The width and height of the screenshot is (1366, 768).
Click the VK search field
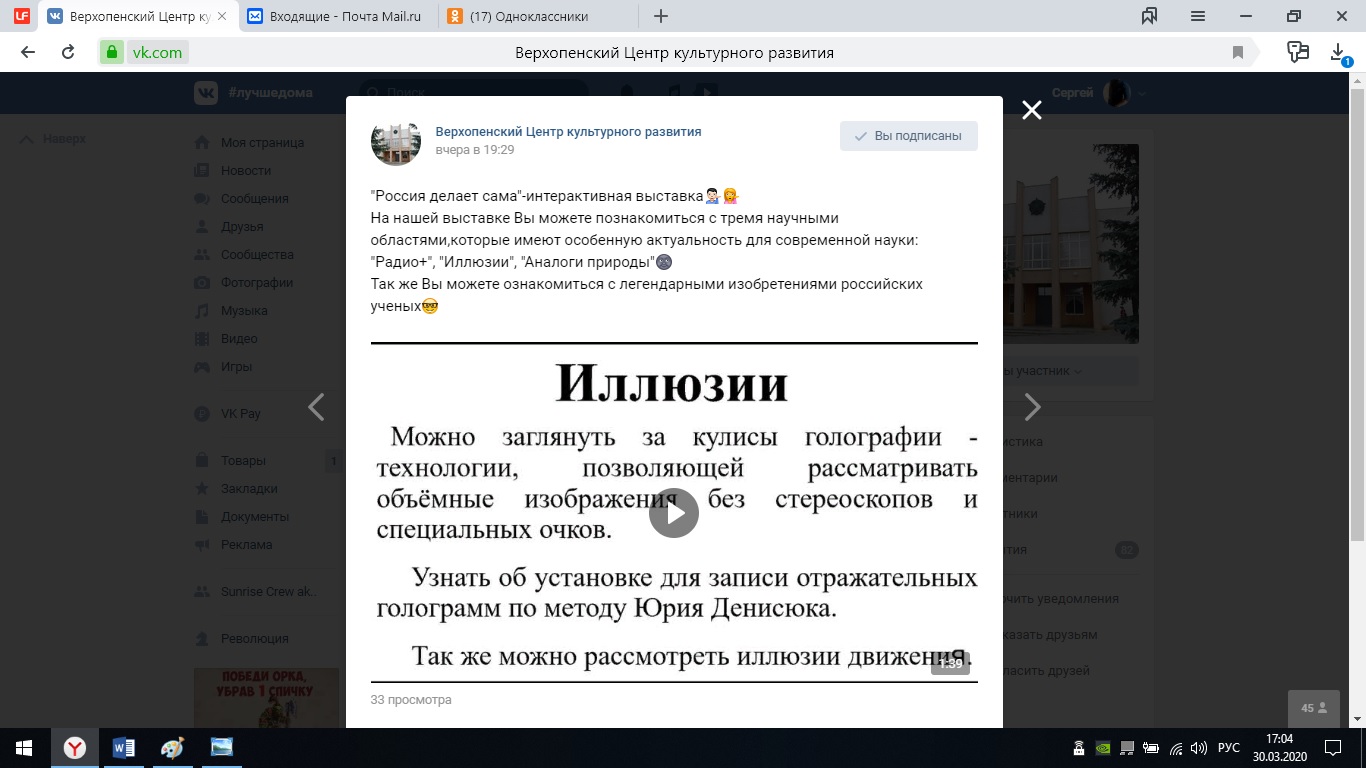[x=474, y=93]
